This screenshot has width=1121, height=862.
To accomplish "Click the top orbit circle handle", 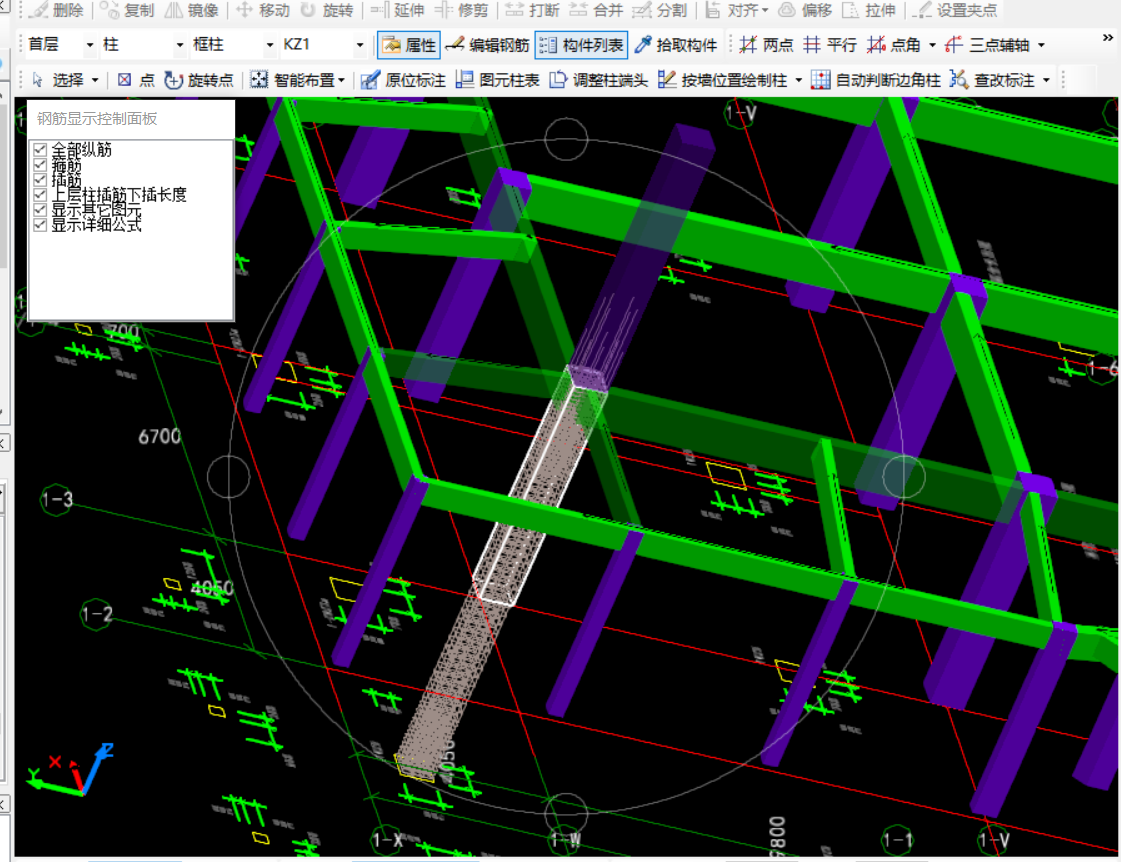I will tap(566, 139).
